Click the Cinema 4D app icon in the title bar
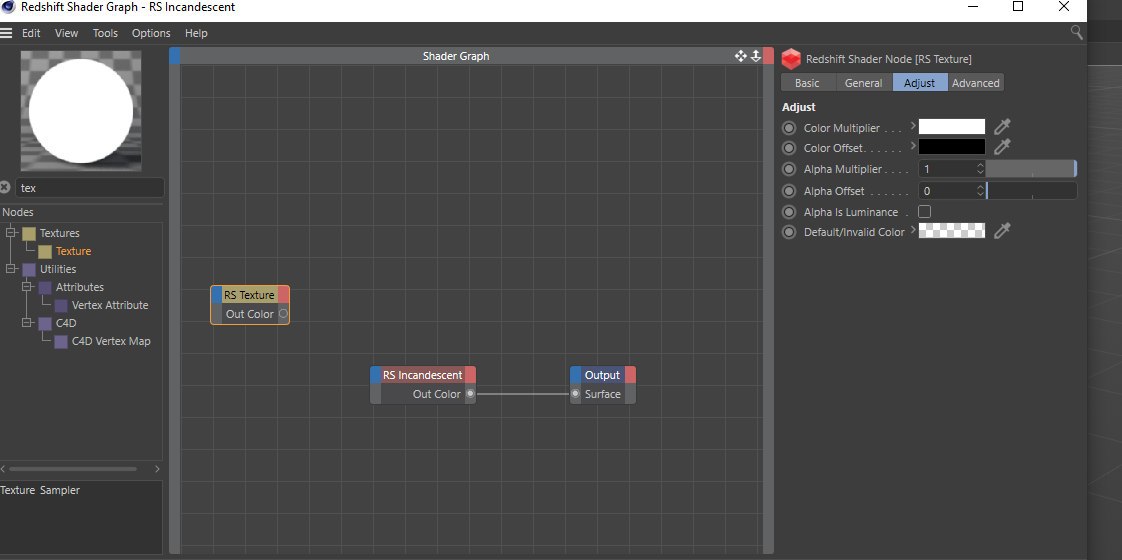Screen dimensions: 1122x560 [x=9, y=7]
